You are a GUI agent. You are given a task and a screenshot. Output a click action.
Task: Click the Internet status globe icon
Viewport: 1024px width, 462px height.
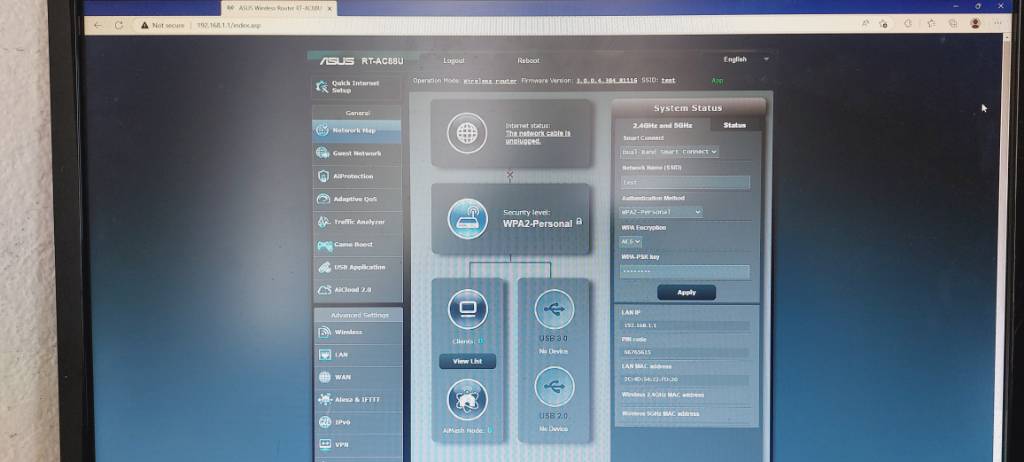(466, 133)
